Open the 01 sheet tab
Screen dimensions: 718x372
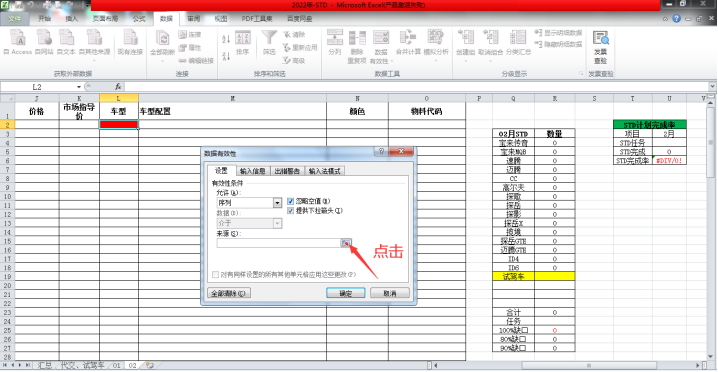[116, 365]
